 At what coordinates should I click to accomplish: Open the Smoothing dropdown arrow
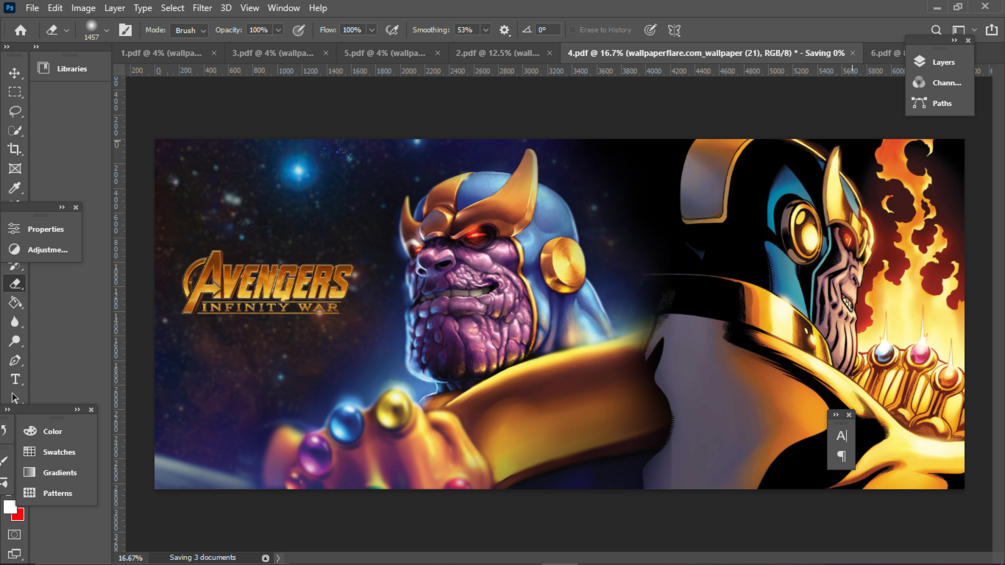coord(485,30)
